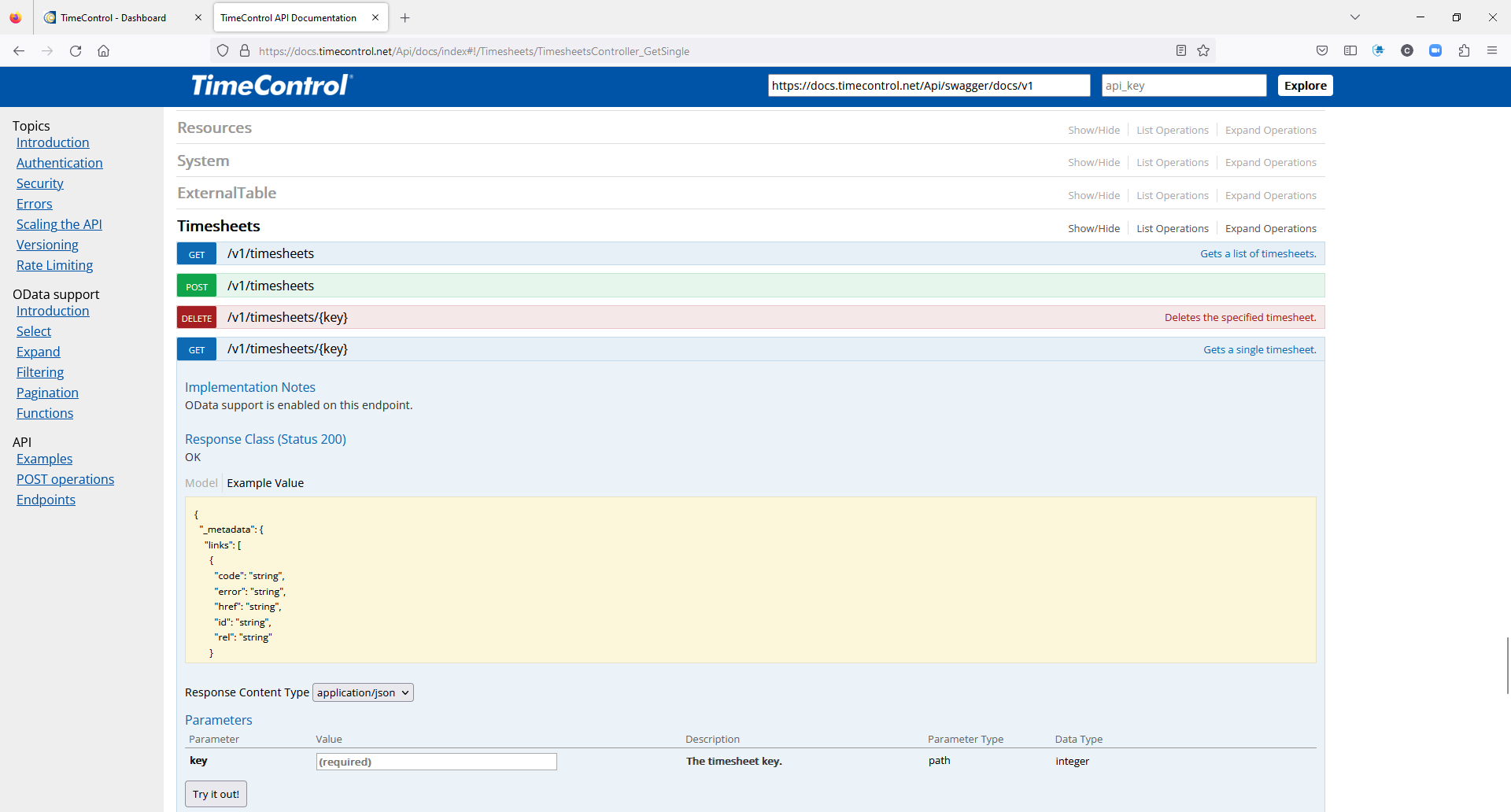The height and width of the screenshot is (812, 1511).
Task: Close the TimeControl - Dashboard tab
Action: (x=198, y=17)
